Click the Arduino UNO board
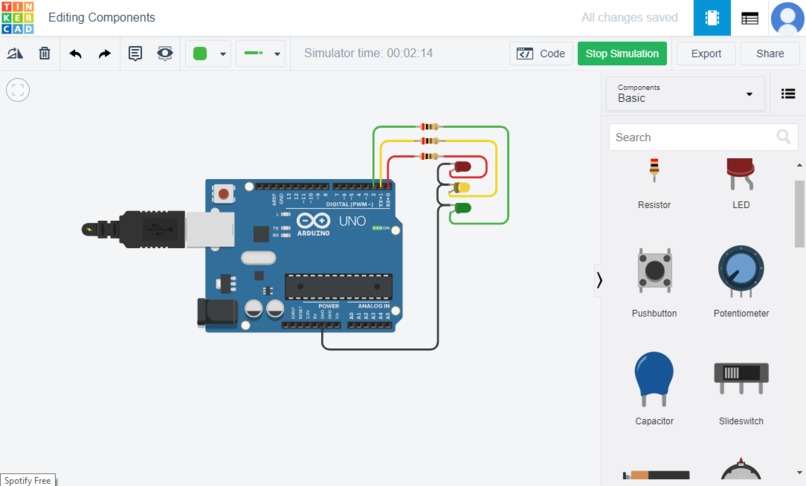Viewport: 806px width, 486px height. click(x=303, y=256)
